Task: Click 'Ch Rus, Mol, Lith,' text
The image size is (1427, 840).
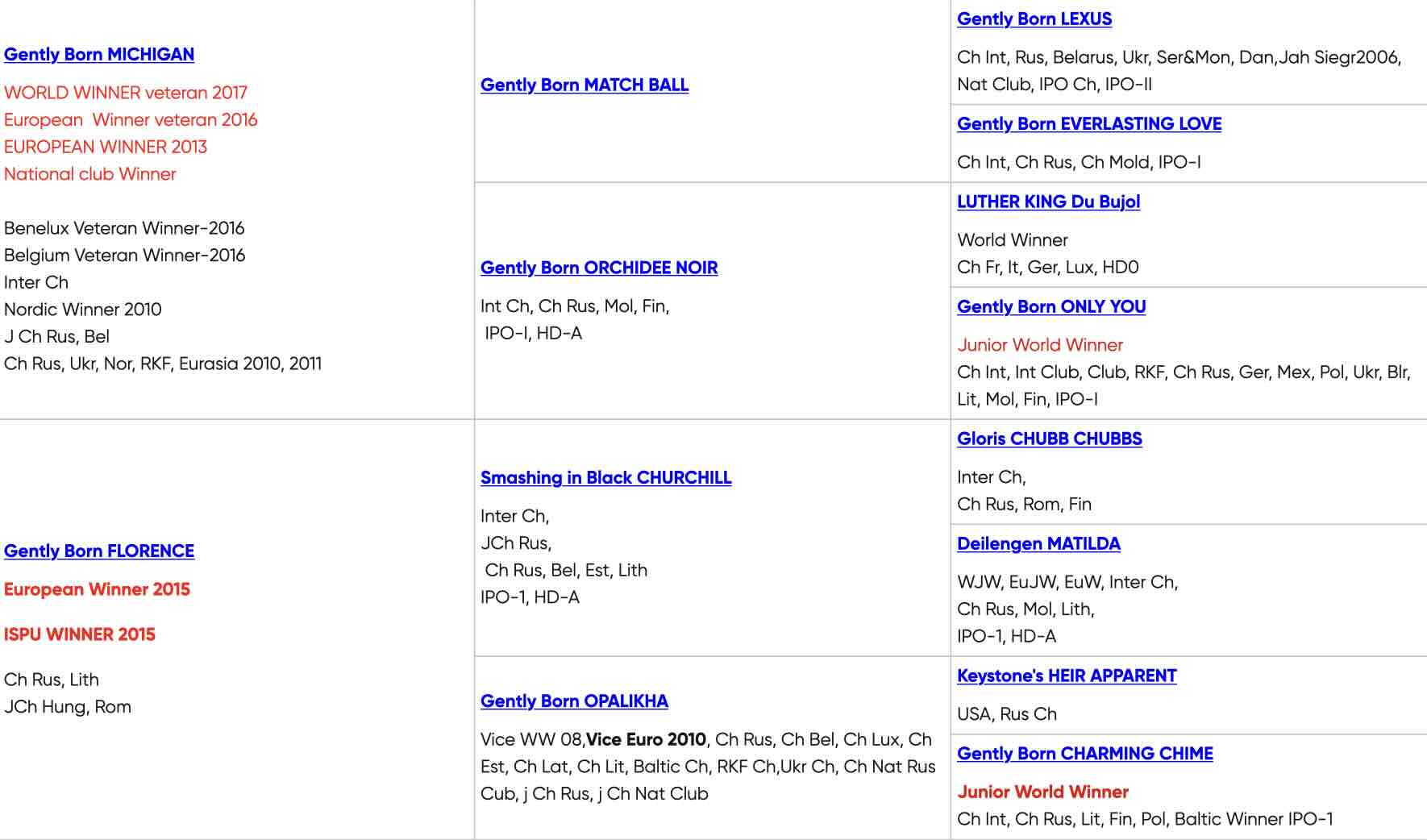Action: pos(1026,609)
